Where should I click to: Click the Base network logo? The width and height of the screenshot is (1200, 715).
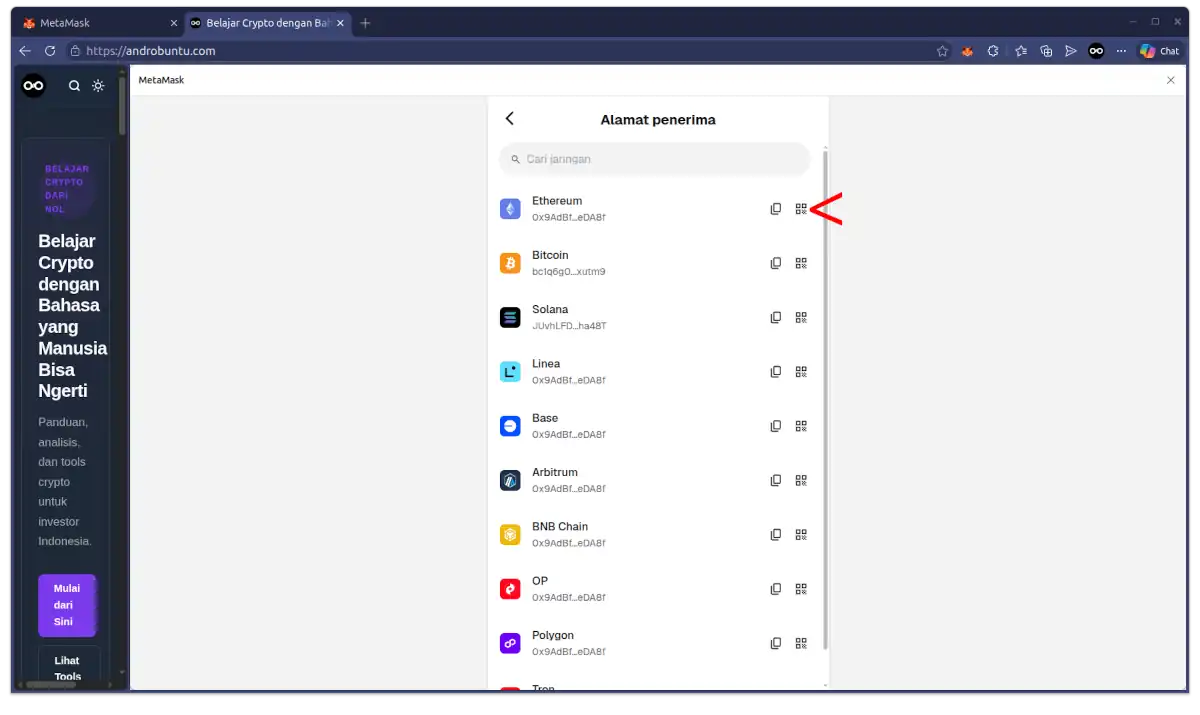pyautogui.click(x=510, y=425)
